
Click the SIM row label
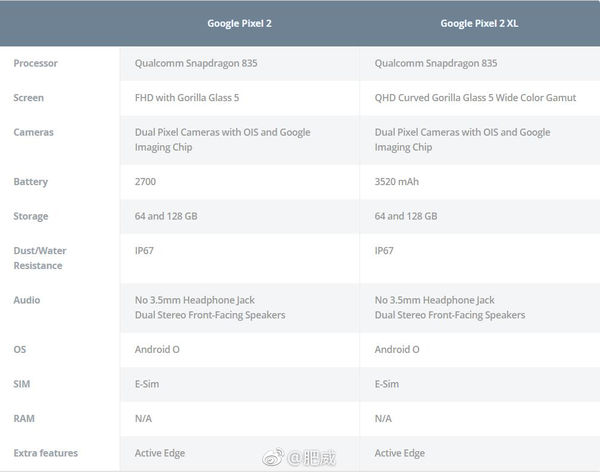23,384
